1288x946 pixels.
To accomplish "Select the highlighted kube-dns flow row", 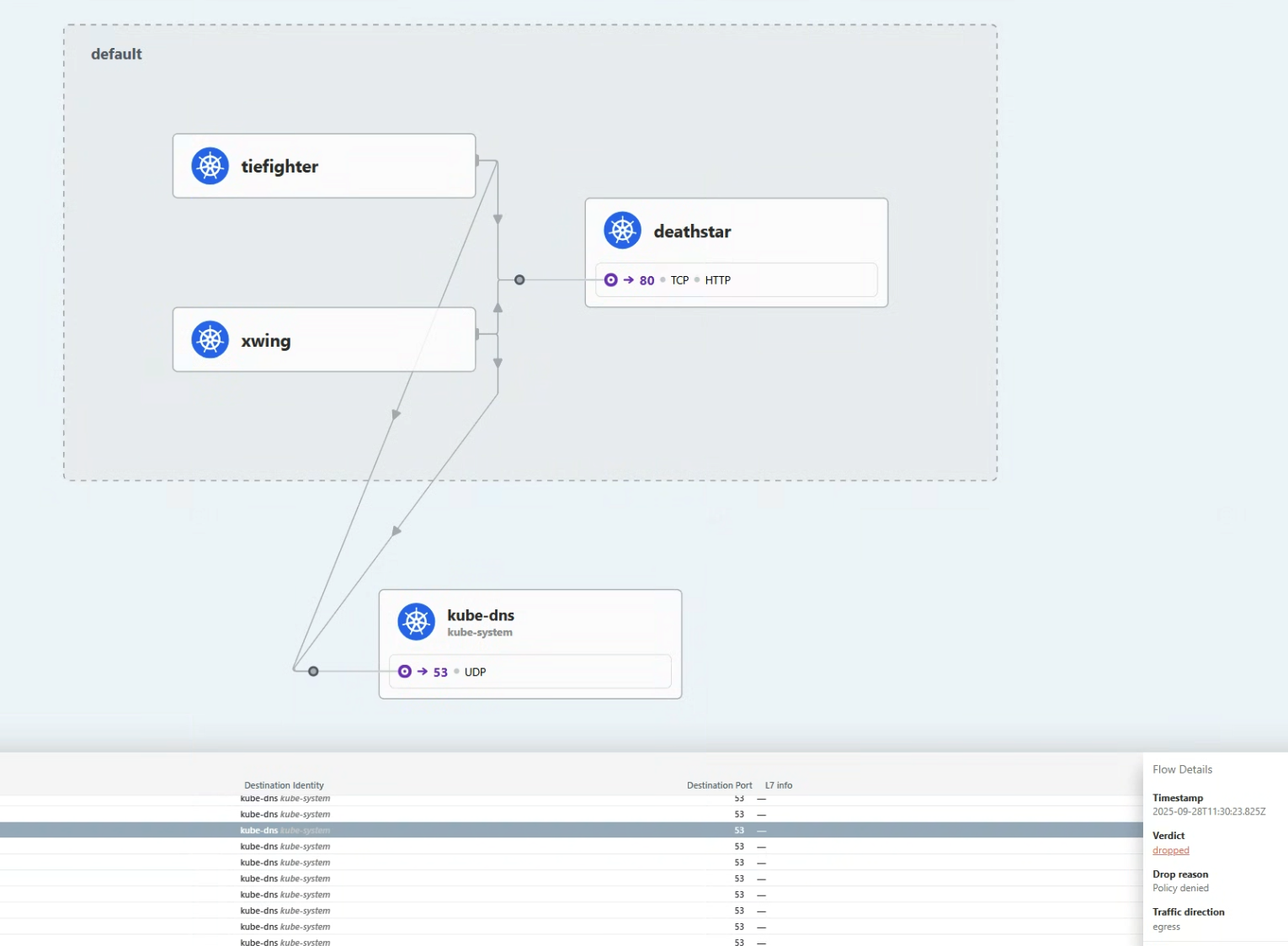I will click(505, 830).
